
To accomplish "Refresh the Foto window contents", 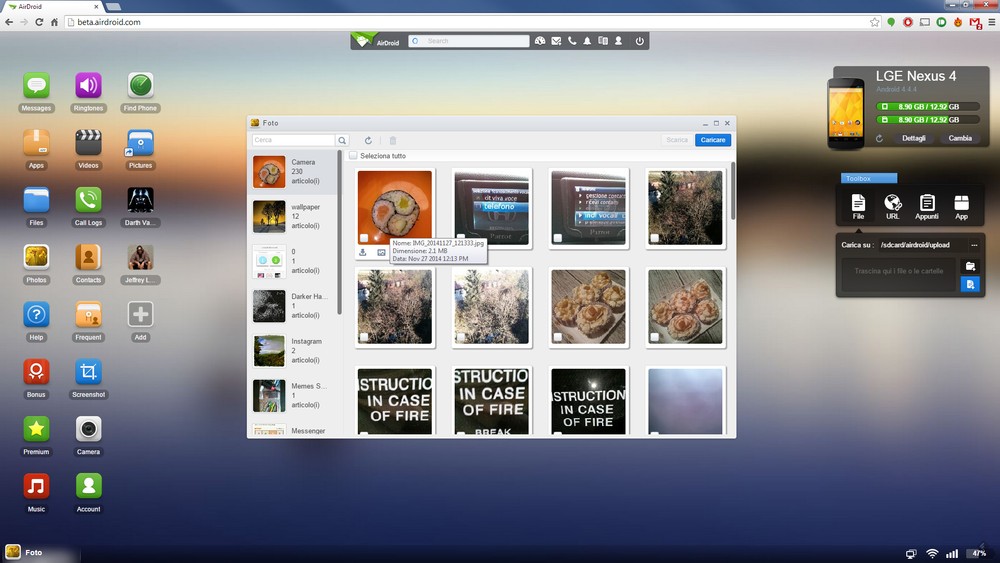I will click(368, 141).
